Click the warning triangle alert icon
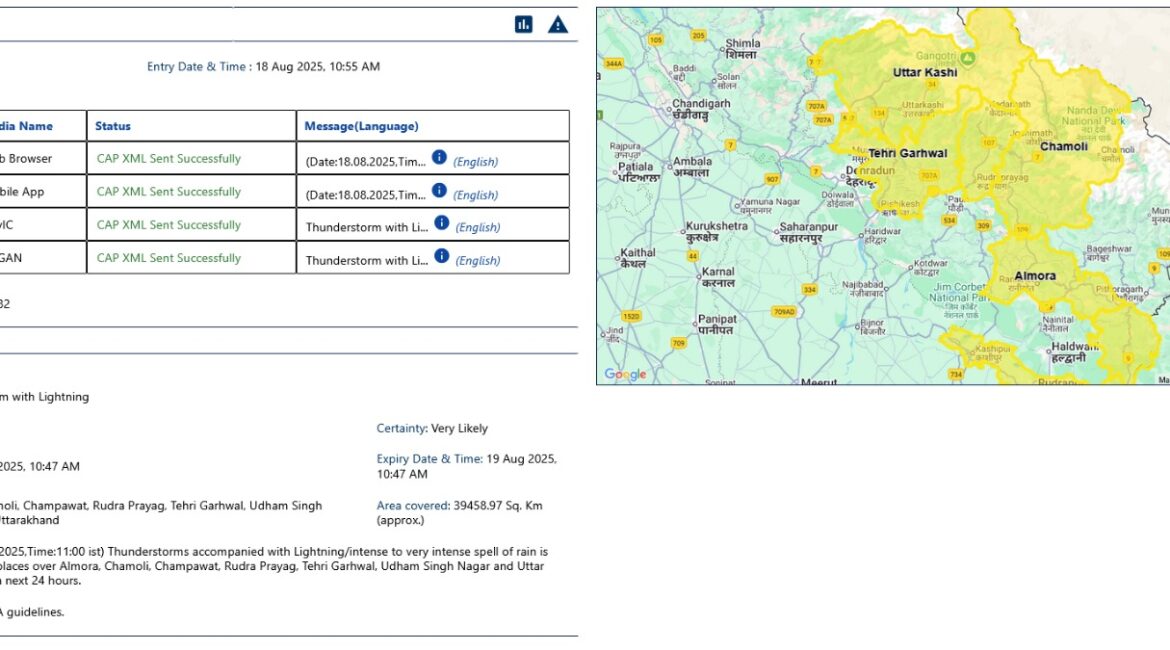 [558, 24]
